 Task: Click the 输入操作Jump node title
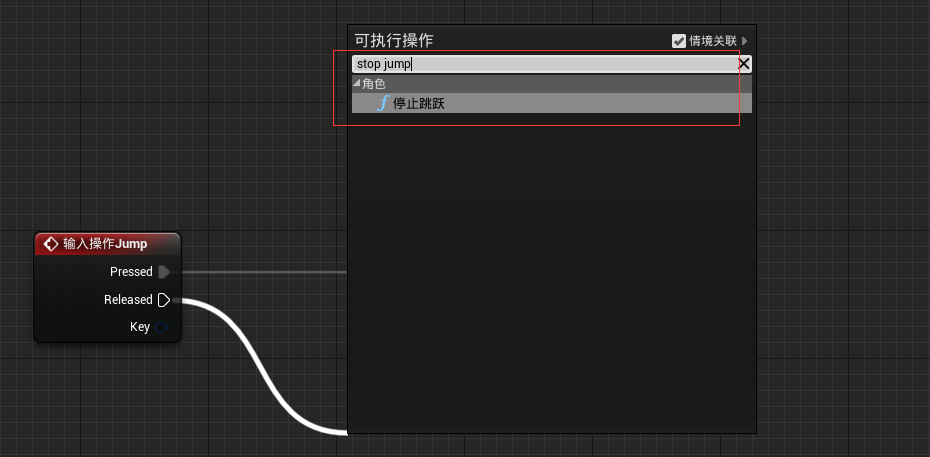click(106, 244)
